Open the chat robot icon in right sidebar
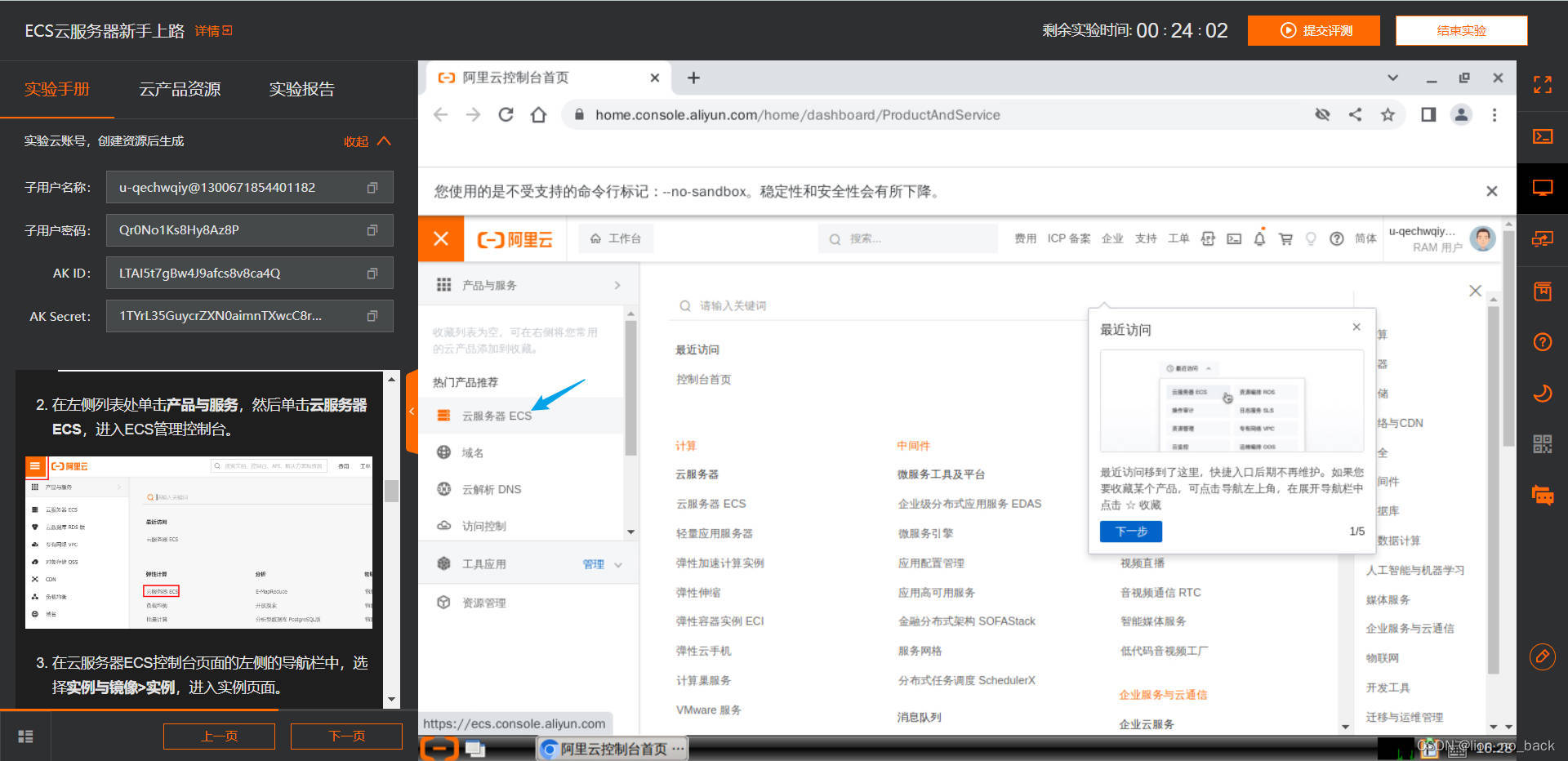The image size is (1568, 761). click(x=1542, y=495)
